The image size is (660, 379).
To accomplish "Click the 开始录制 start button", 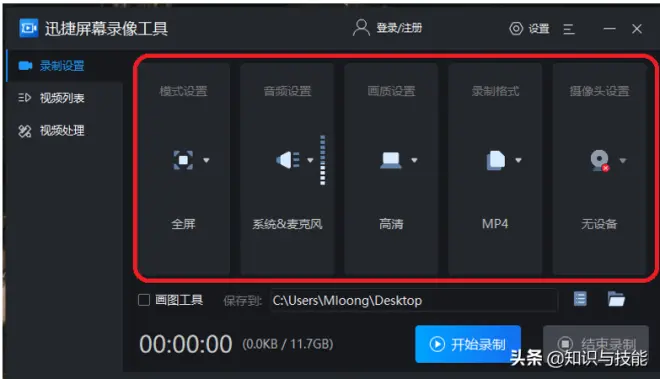I will [468, 344].
